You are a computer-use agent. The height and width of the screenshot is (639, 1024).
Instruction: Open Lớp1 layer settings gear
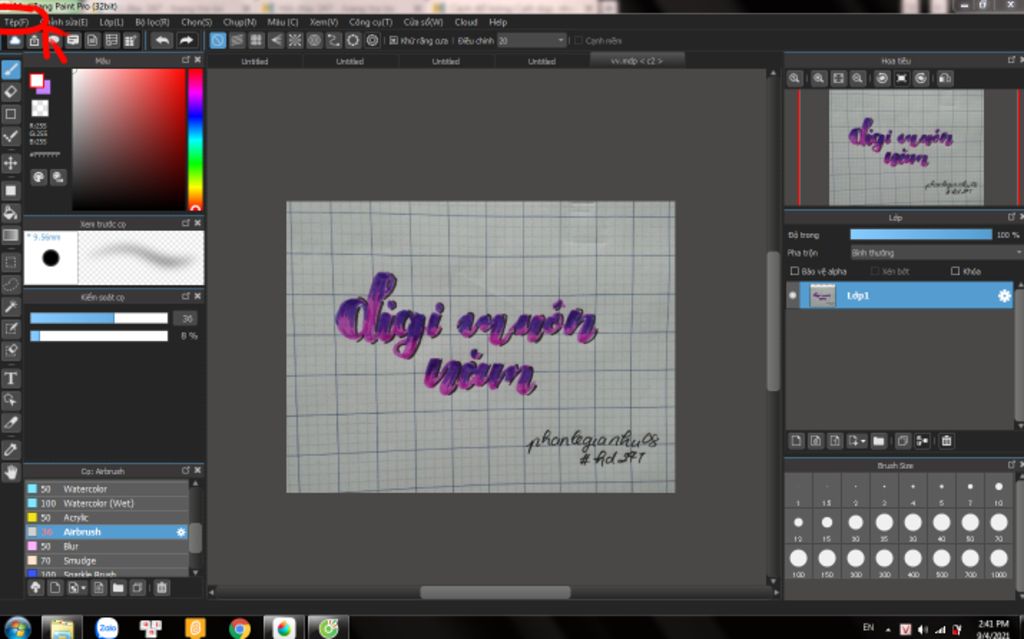(x=1004, y=296)
